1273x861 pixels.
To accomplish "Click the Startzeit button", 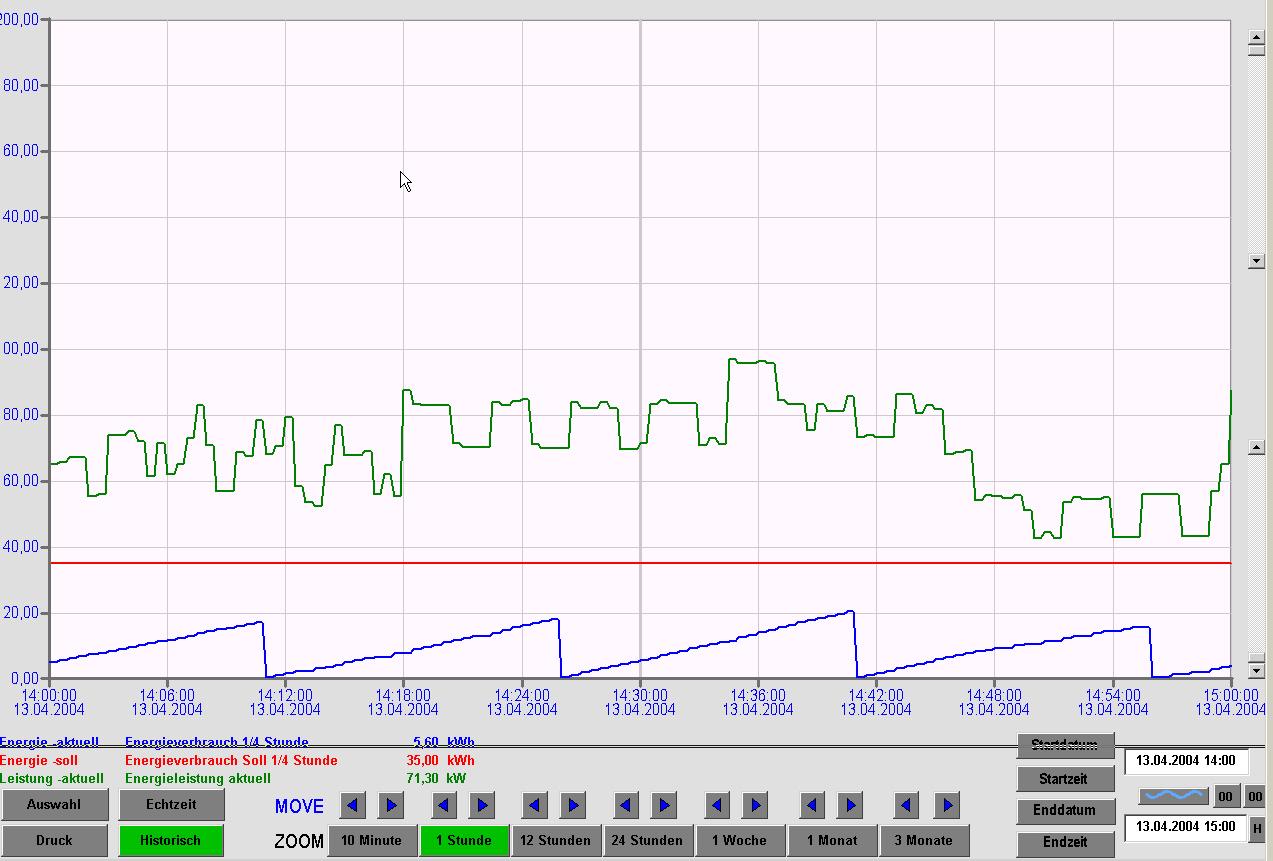I will 1064,778.
